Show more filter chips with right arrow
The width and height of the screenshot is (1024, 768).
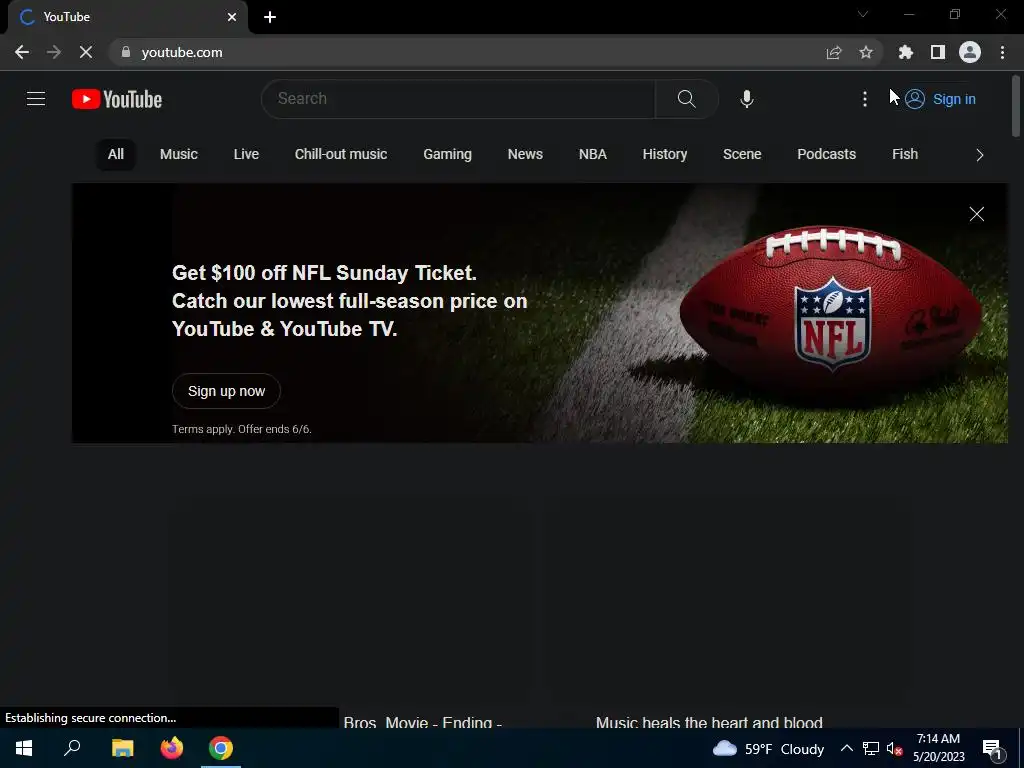[979, 155]
